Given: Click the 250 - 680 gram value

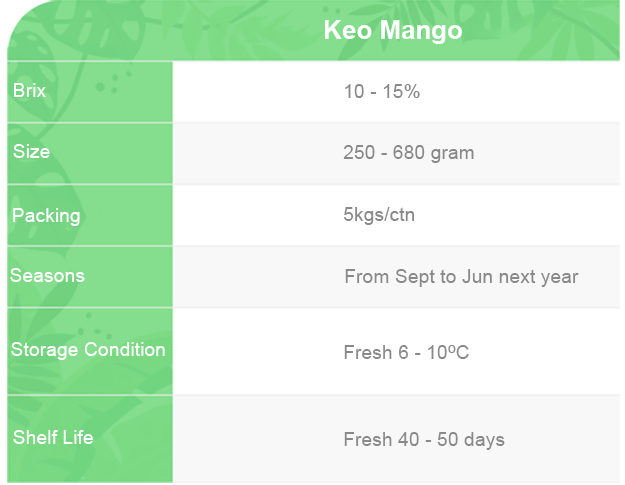Looking at the screenshot, I should tap(408, 153).
